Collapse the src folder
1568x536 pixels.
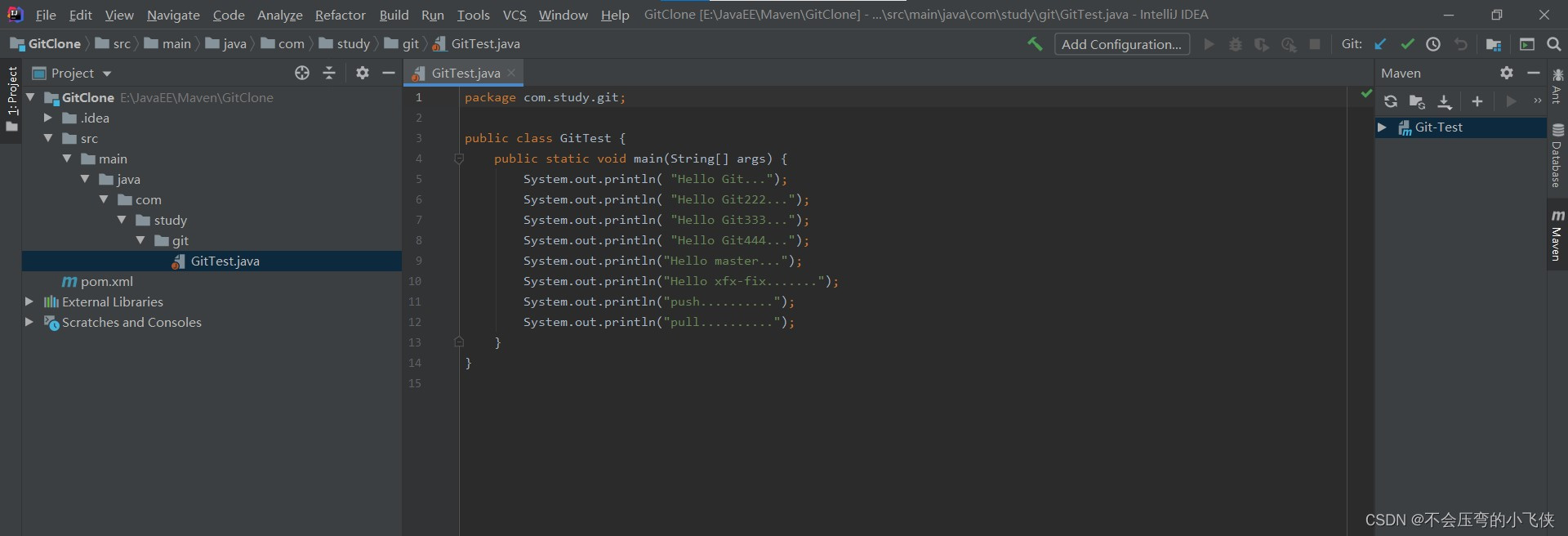click(48, 138)
